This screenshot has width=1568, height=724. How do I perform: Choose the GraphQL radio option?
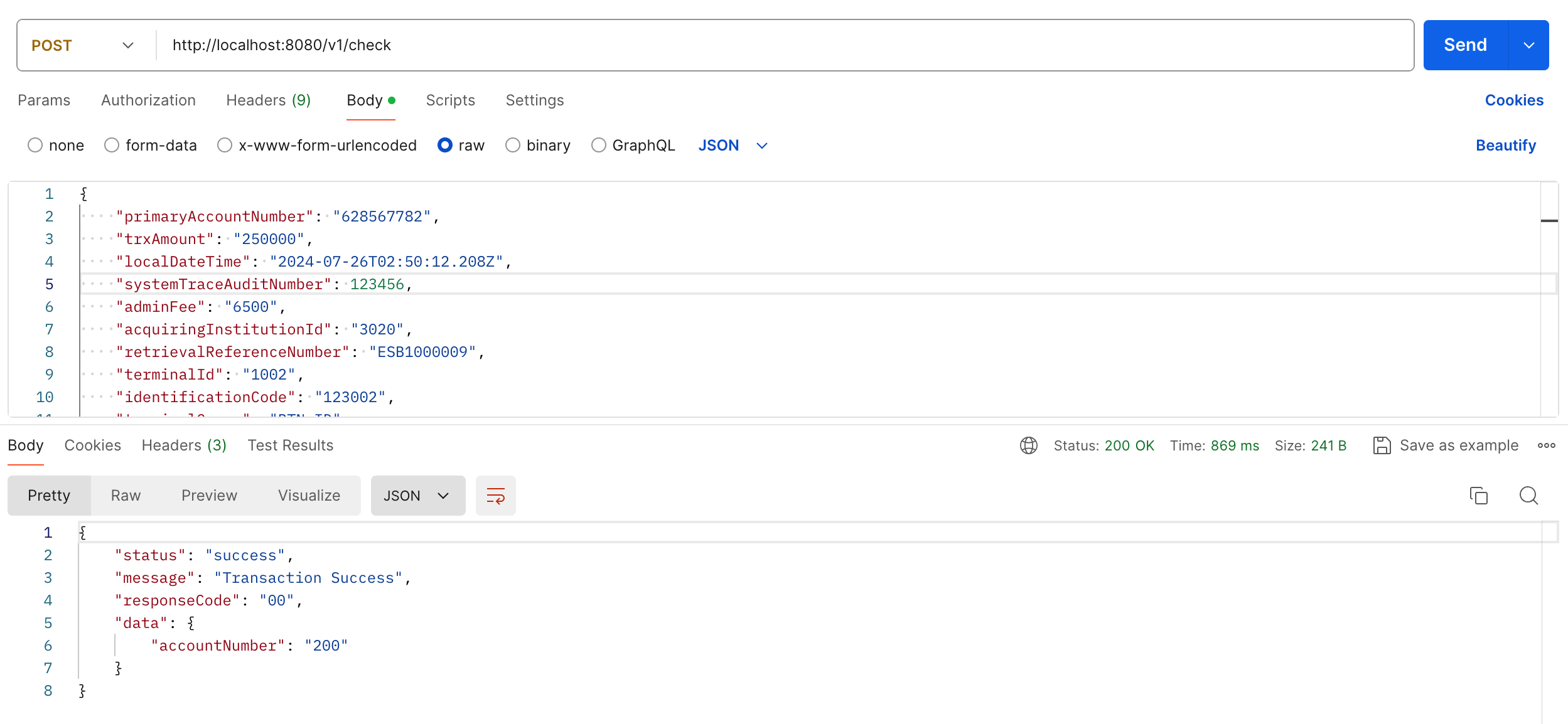pyautogui.click(x=599, y=146)
